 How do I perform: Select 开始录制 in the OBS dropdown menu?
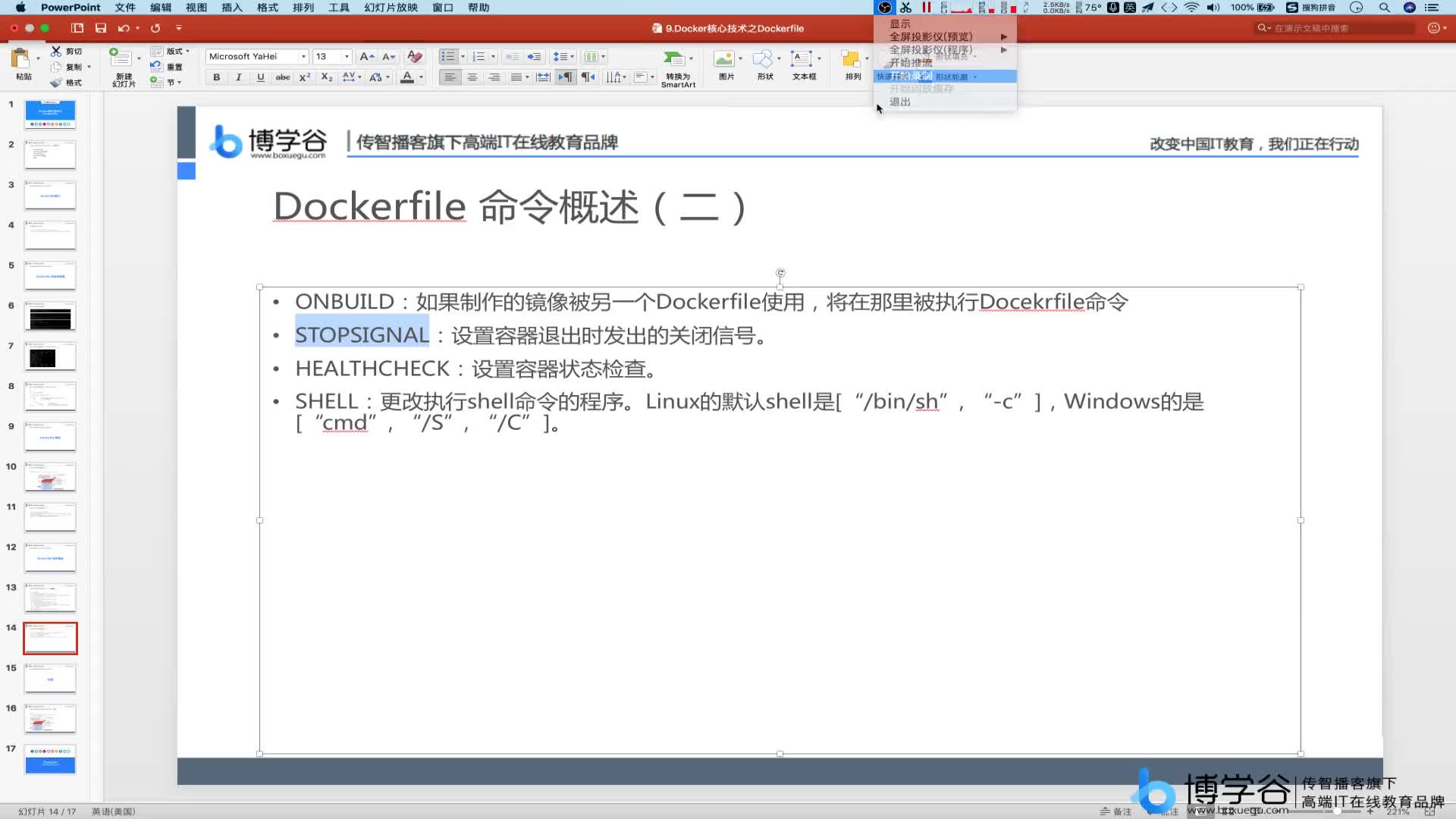coord(945,76)
